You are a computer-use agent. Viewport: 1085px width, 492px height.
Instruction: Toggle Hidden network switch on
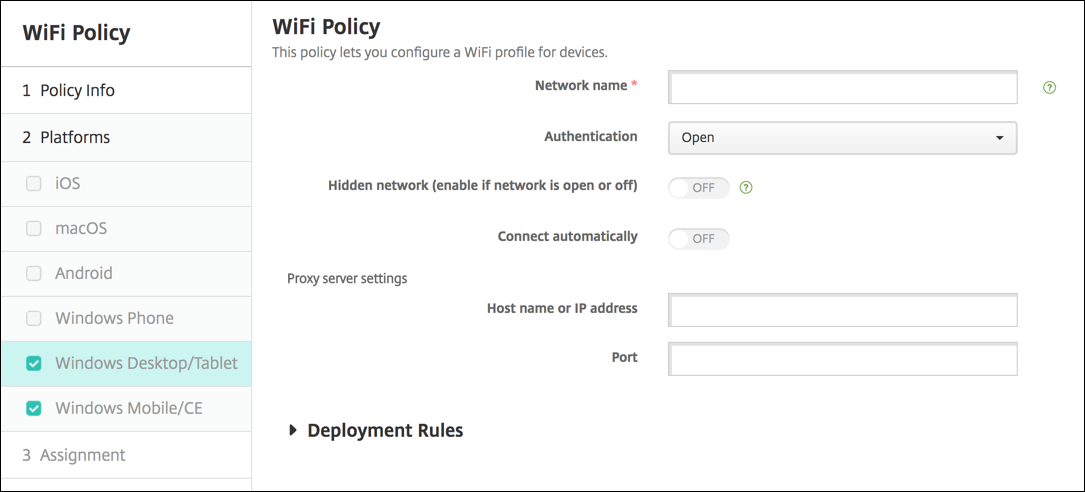(x=699, y=187)
